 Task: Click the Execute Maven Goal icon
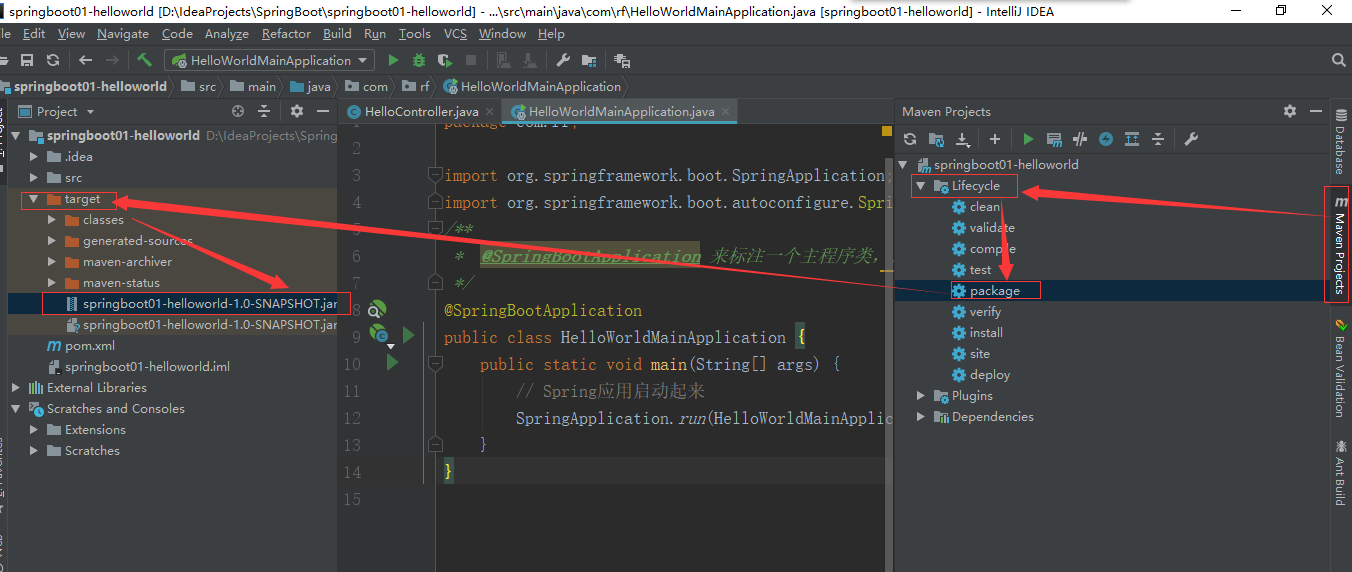coord(1054,139)
